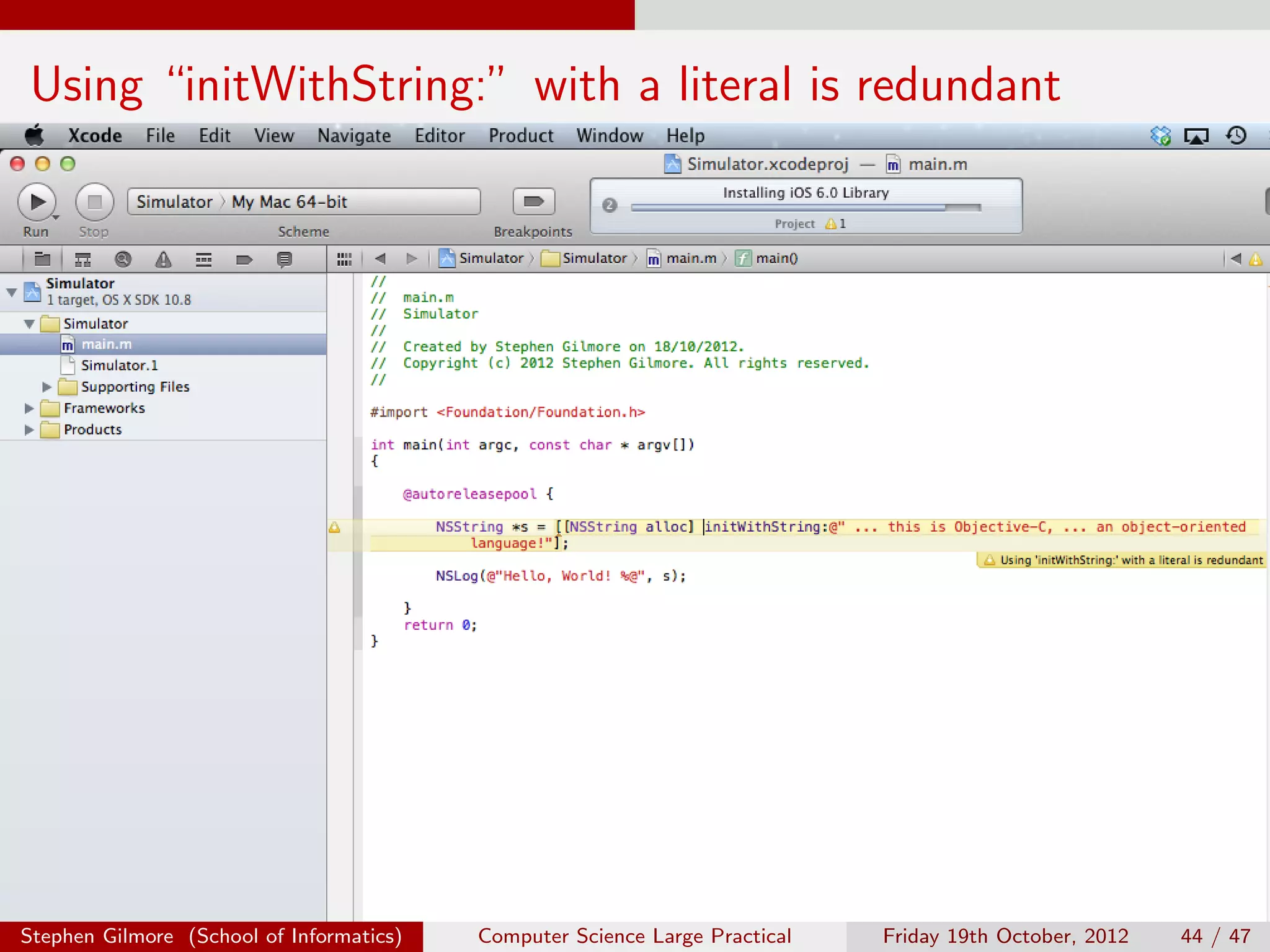Select Supporting Files folder row
The height and width of the screenshot is (952, 1270).
pos(163,387)
